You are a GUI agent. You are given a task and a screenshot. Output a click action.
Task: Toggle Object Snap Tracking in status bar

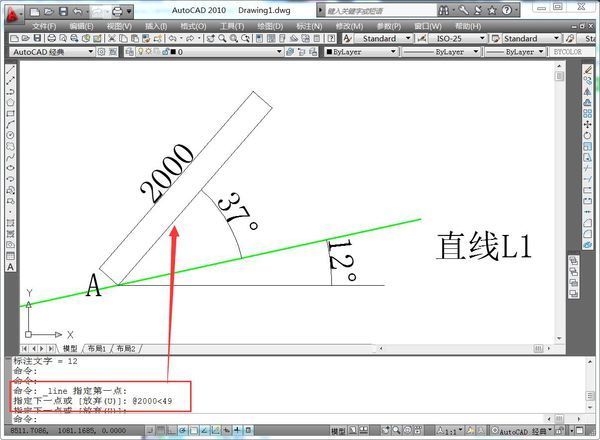(x=205, y=430)
